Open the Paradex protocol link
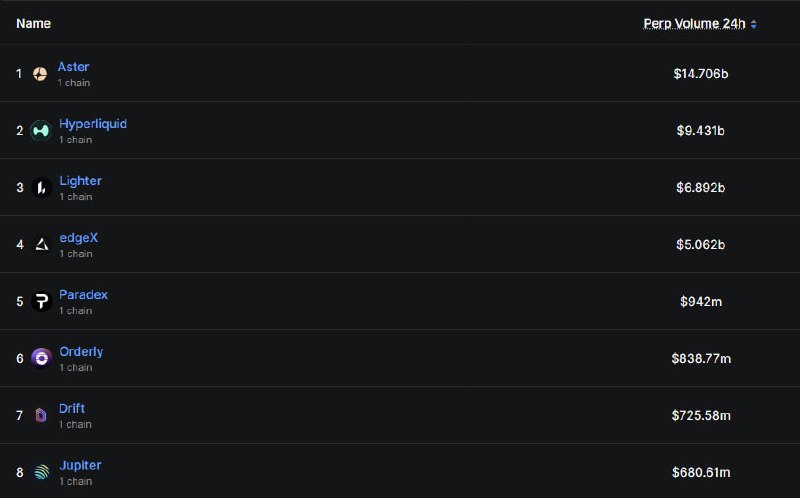The height and width of the screenshot is (498, 800). coord(83,295)
